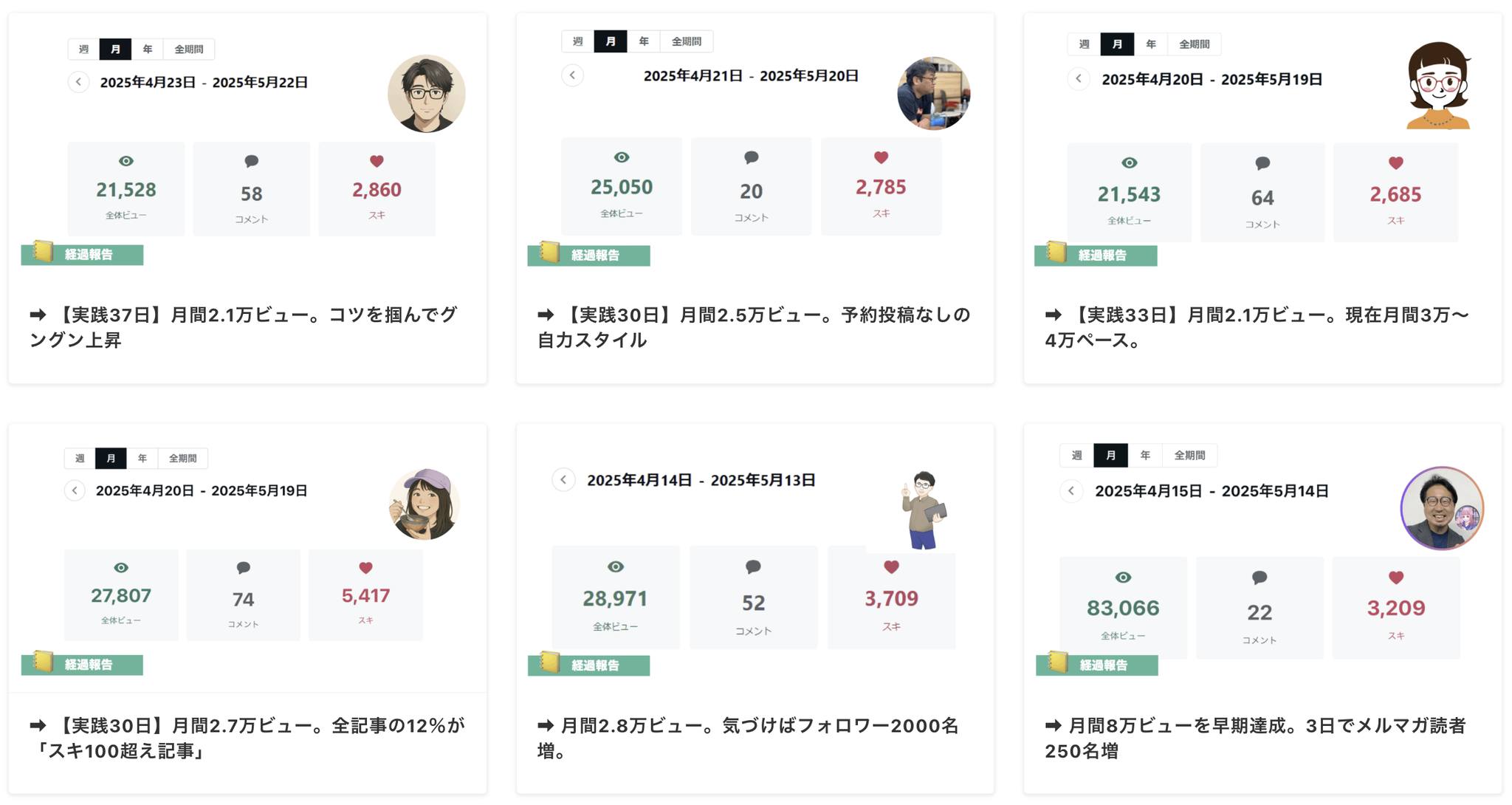Click the heart icon above 3,709 likes
Screen dimensions: 1512x805
tap(891, 567)
